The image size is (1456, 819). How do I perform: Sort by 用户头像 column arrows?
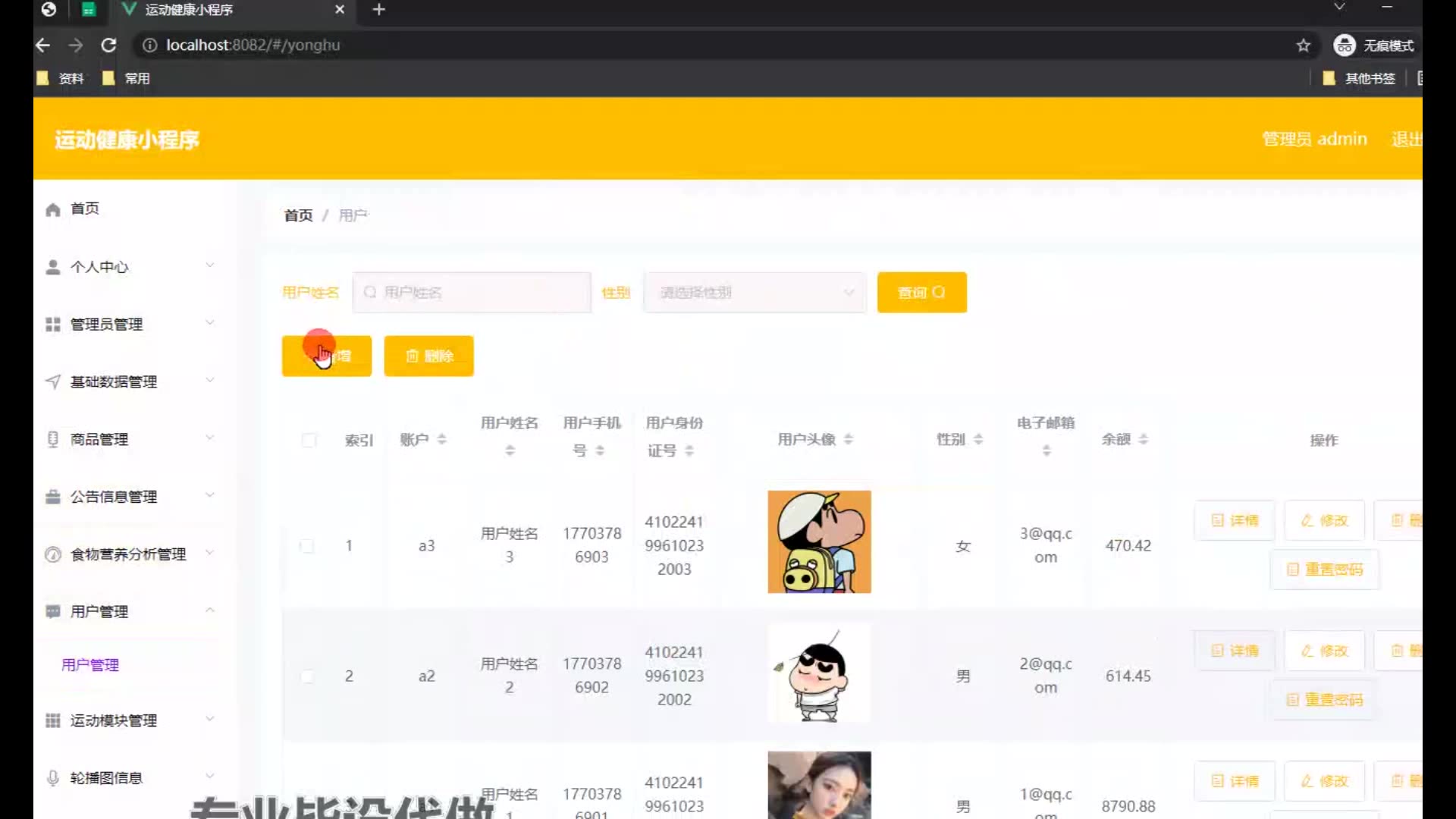pyautogui.click(x=849, y=439)
